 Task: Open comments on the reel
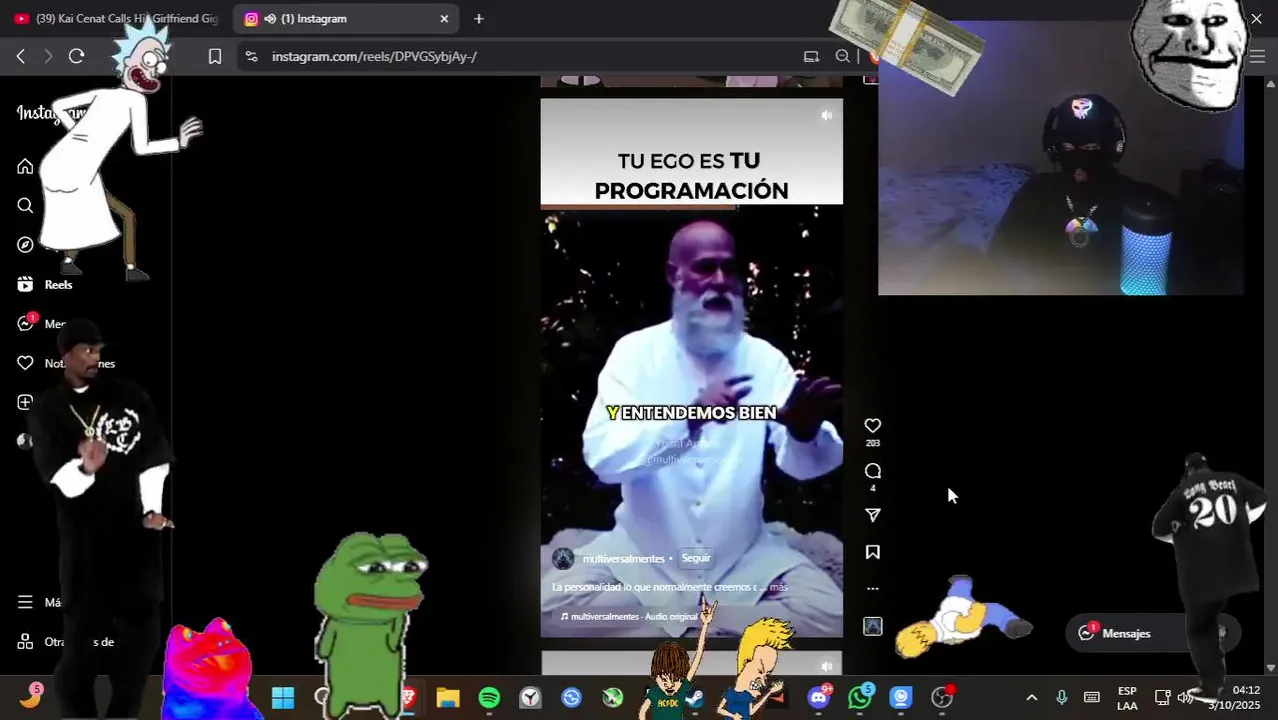click(x=872, y=471)
